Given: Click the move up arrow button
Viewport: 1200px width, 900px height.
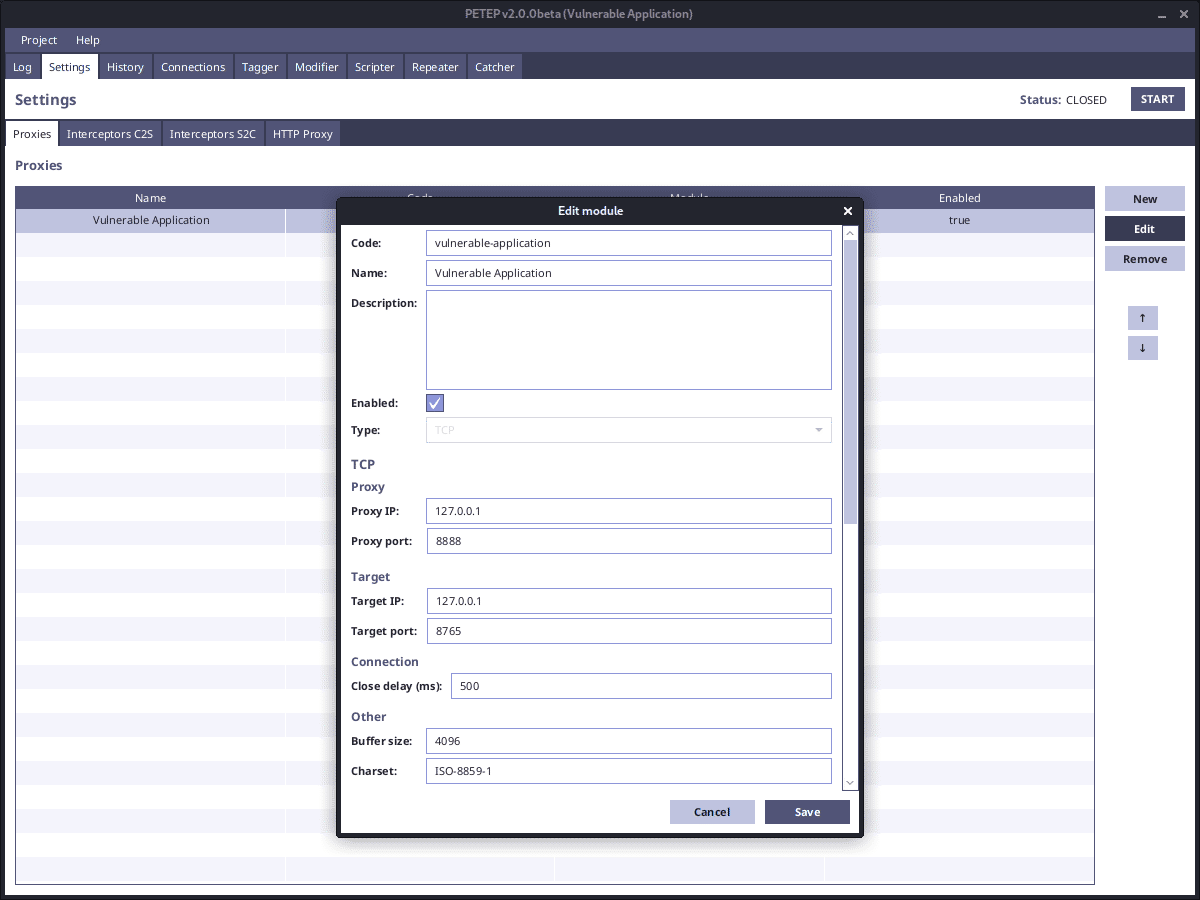Looking at the screenshot, I should click(1142, 318).
